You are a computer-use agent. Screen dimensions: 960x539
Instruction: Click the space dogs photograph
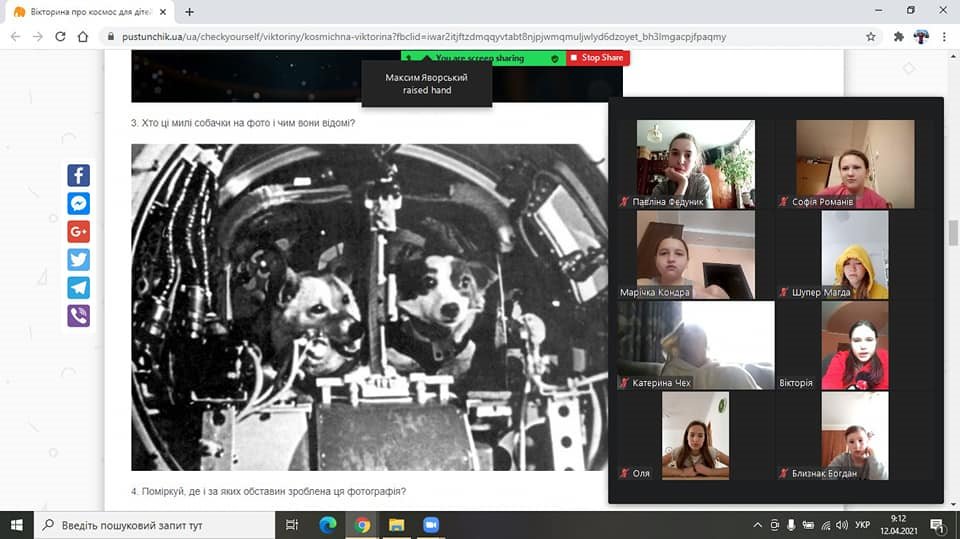pyautogui.click(x=369, y=307)
